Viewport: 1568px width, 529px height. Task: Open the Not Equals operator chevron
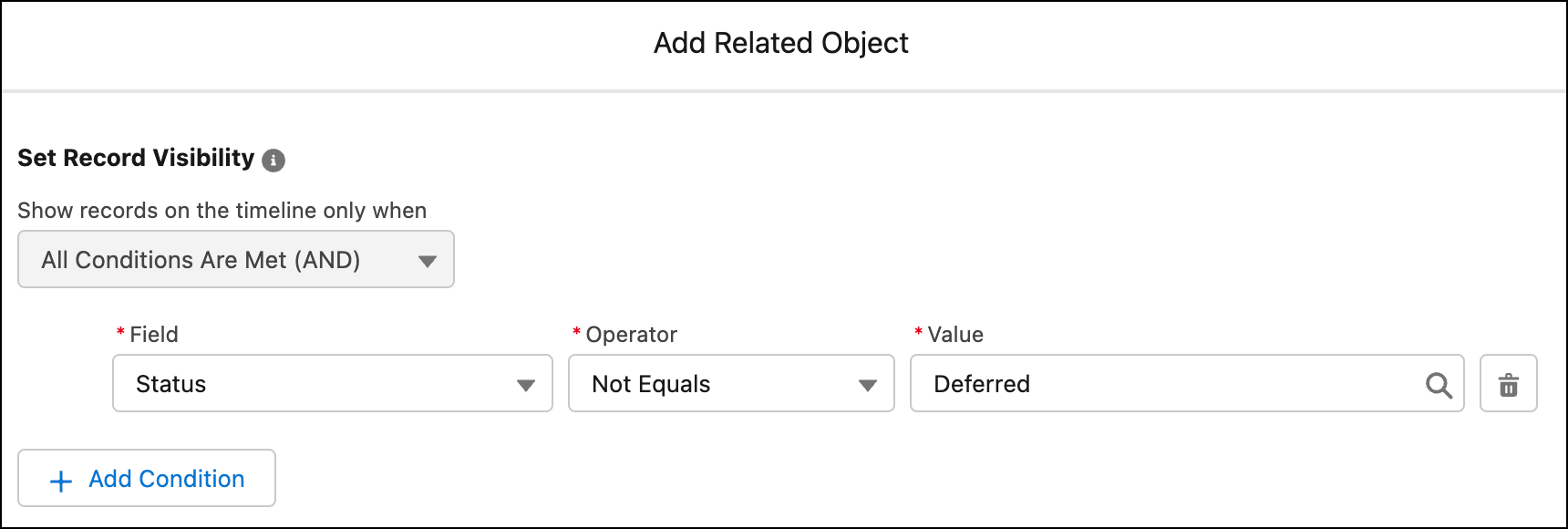pyautogui.click(x=869, y=384)
